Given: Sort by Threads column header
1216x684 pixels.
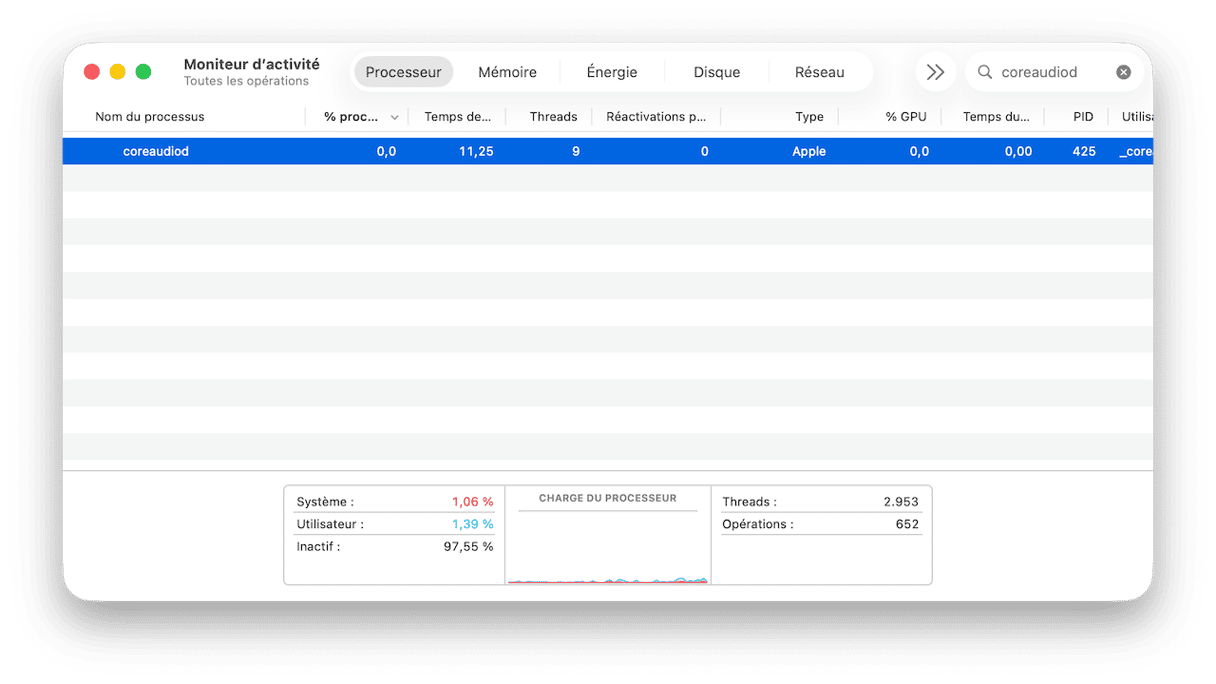Looking at the screenshot, I should tap(553, 117).
